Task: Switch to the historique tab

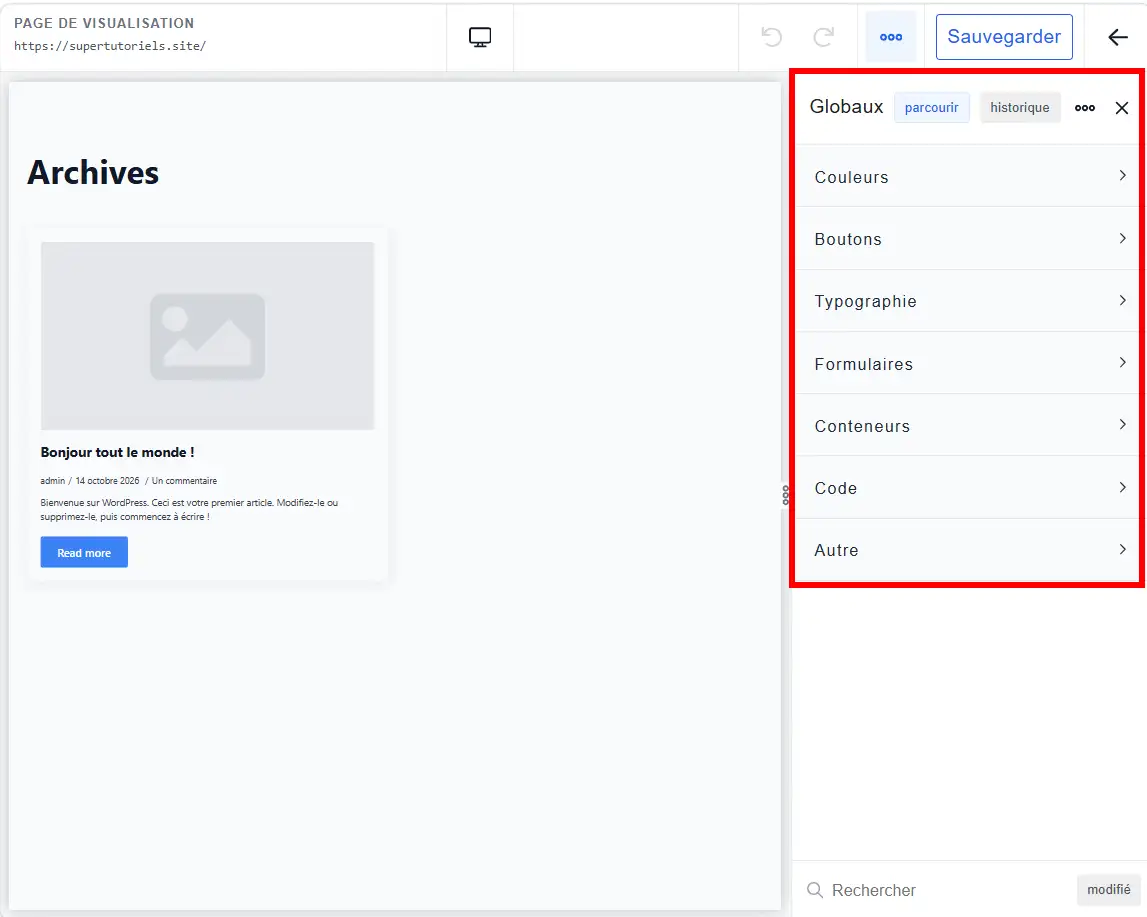Action: (1020, 107)
